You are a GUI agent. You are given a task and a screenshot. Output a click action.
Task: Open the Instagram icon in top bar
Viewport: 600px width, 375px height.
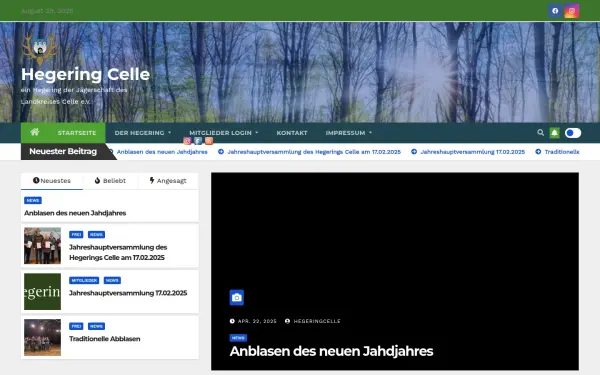tap(572, 11)
